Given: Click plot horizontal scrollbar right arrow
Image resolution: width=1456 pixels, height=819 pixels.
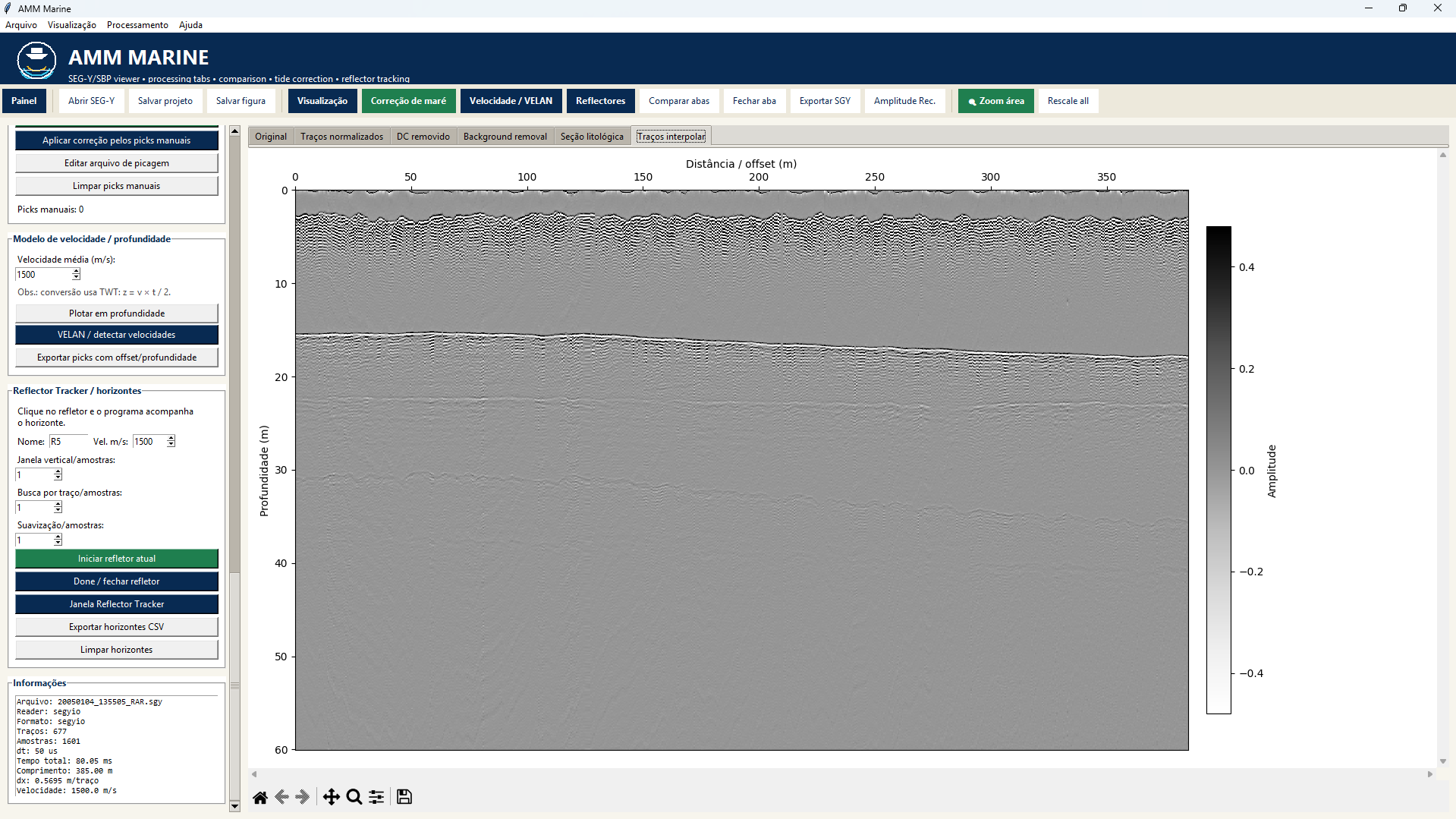Looking at the screenshot, I should pyautogui.click(x=1430, y=774).
